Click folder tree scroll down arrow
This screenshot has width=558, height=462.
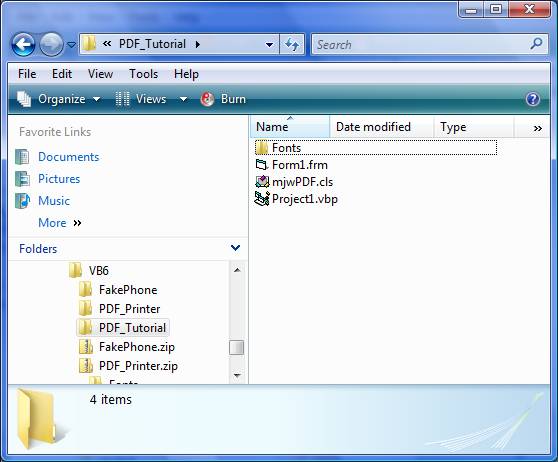coord(237,375)
